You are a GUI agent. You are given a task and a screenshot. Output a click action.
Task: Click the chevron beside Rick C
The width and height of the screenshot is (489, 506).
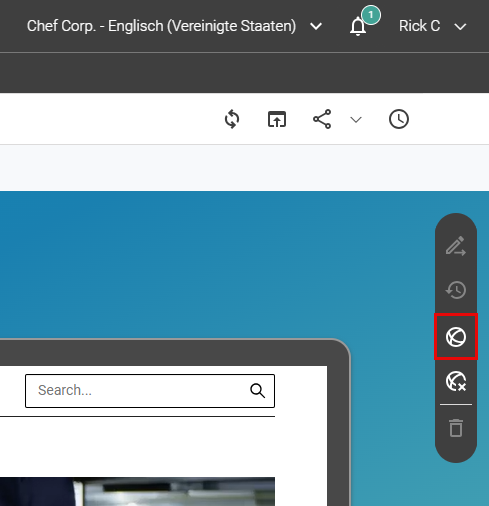pos(460,27)
